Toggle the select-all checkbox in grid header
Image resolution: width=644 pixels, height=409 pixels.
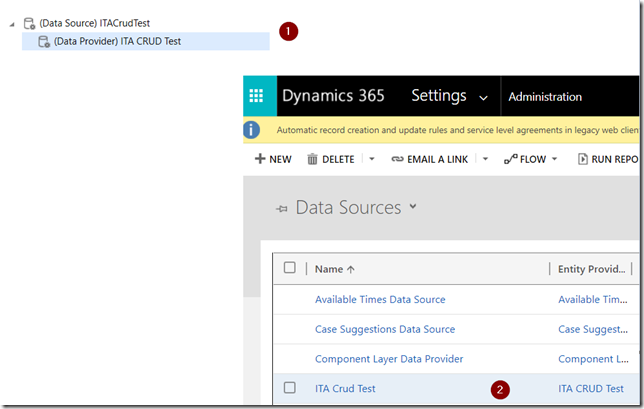(290, 268)
